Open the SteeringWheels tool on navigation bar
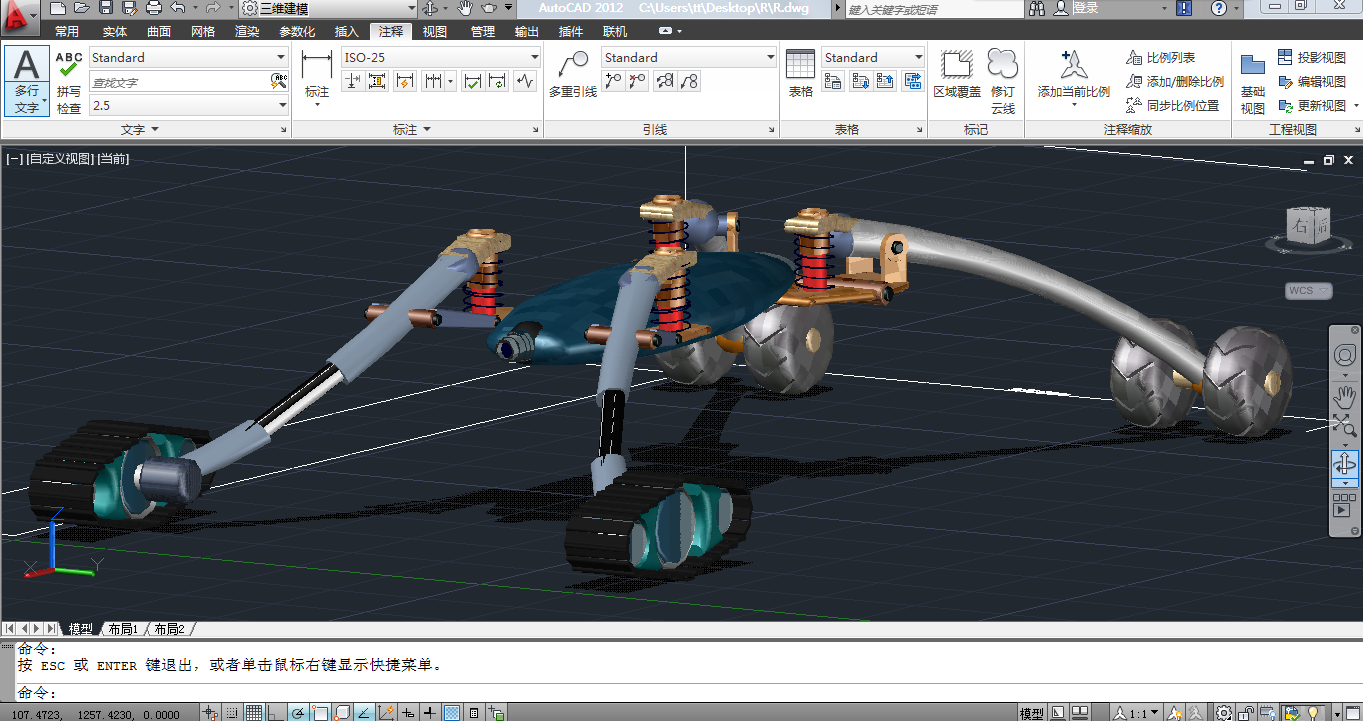 [x=1345, y=355]
